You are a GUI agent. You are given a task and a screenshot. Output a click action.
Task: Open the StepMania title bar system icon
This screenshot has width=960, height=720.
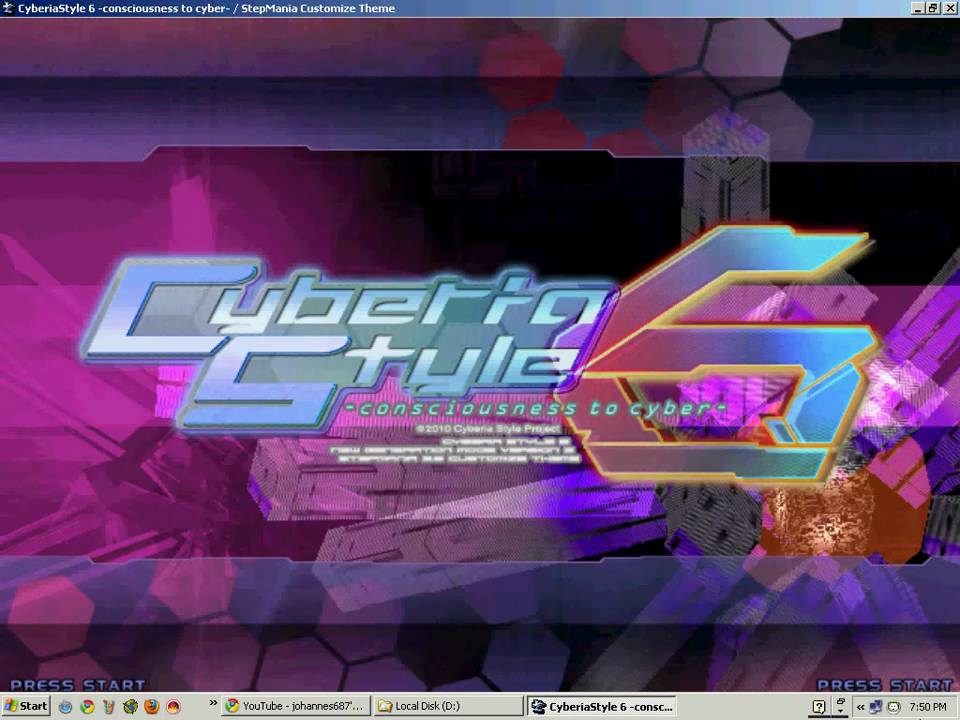coord(7,8)
